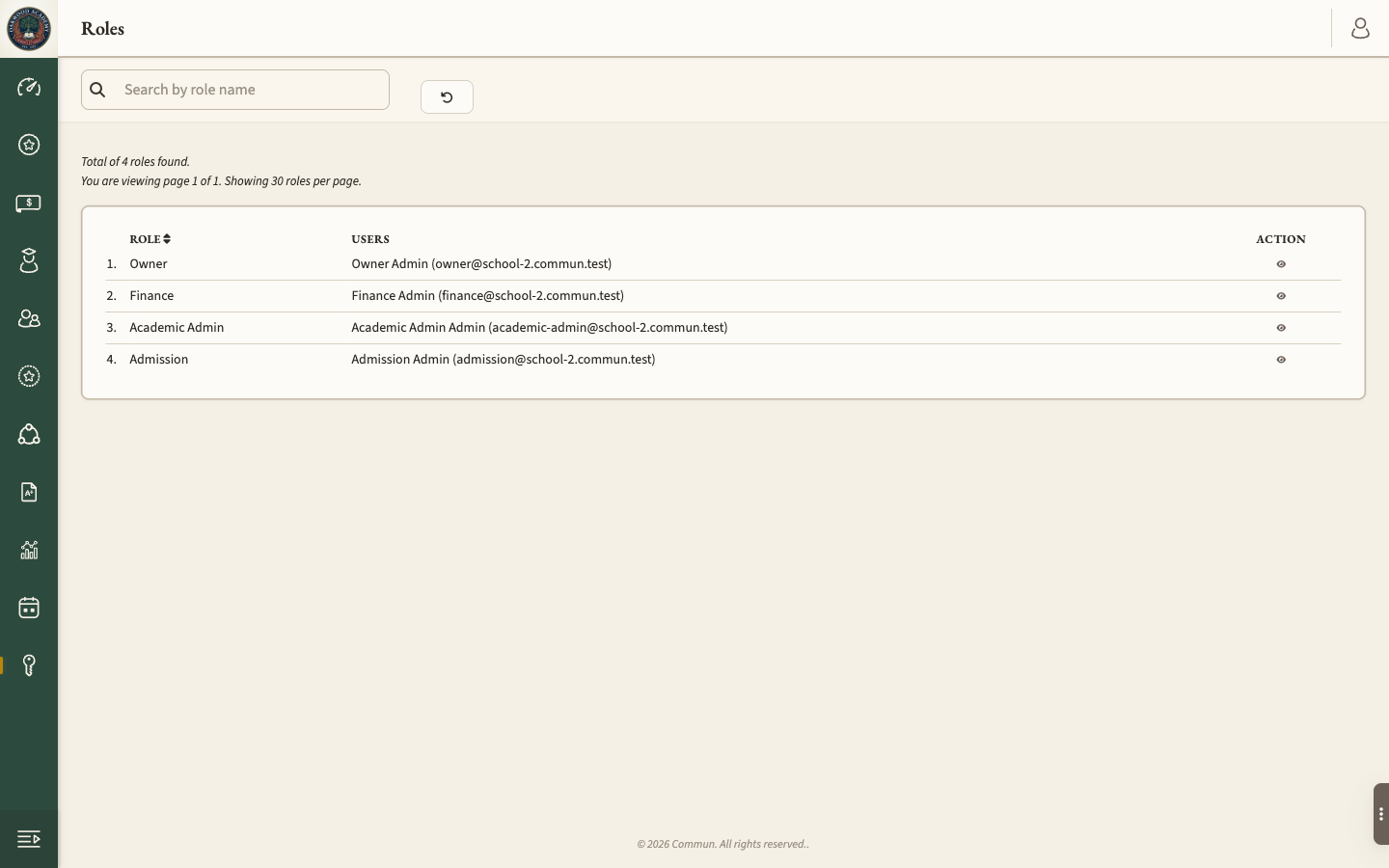The height and width of the screenshot is (868, 1389).
Task: View the Finance role eye icon
Action: pyautogui.click(x=1281, y=296)
